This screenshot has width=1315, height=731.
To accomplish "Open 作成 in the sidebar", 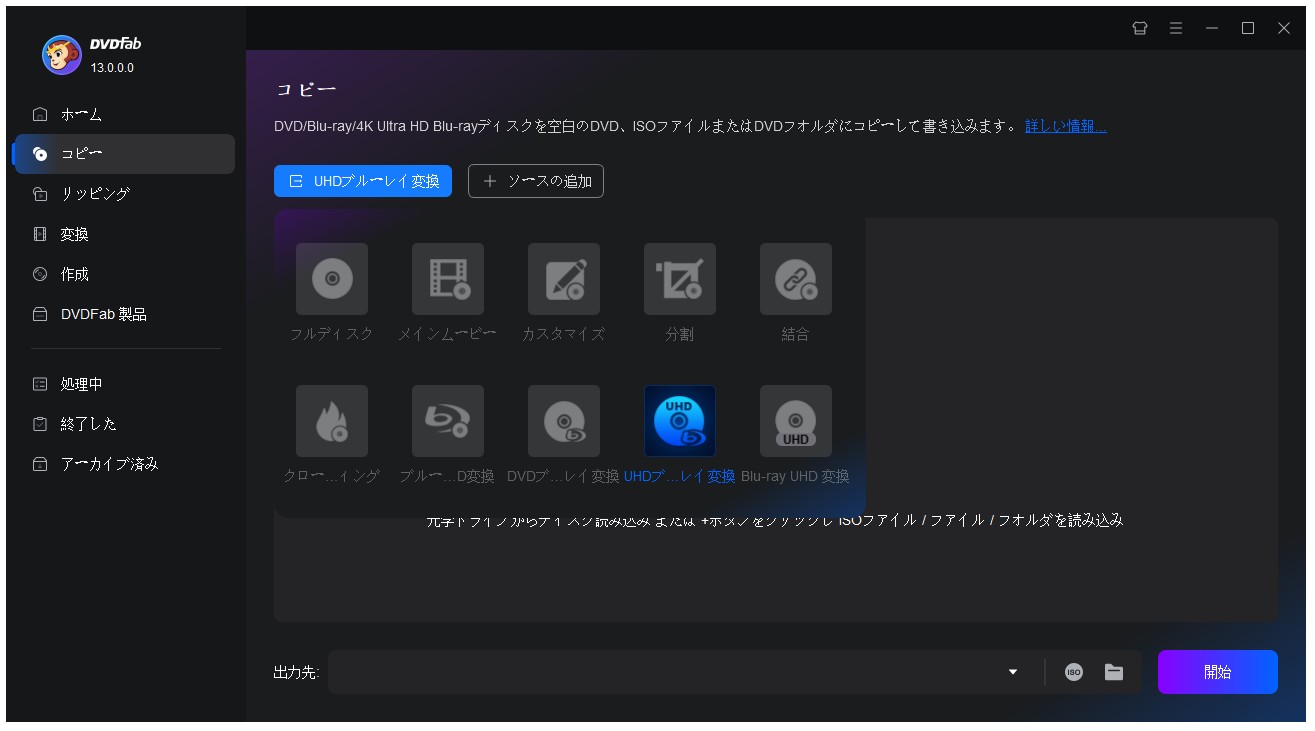I will 124,274.
